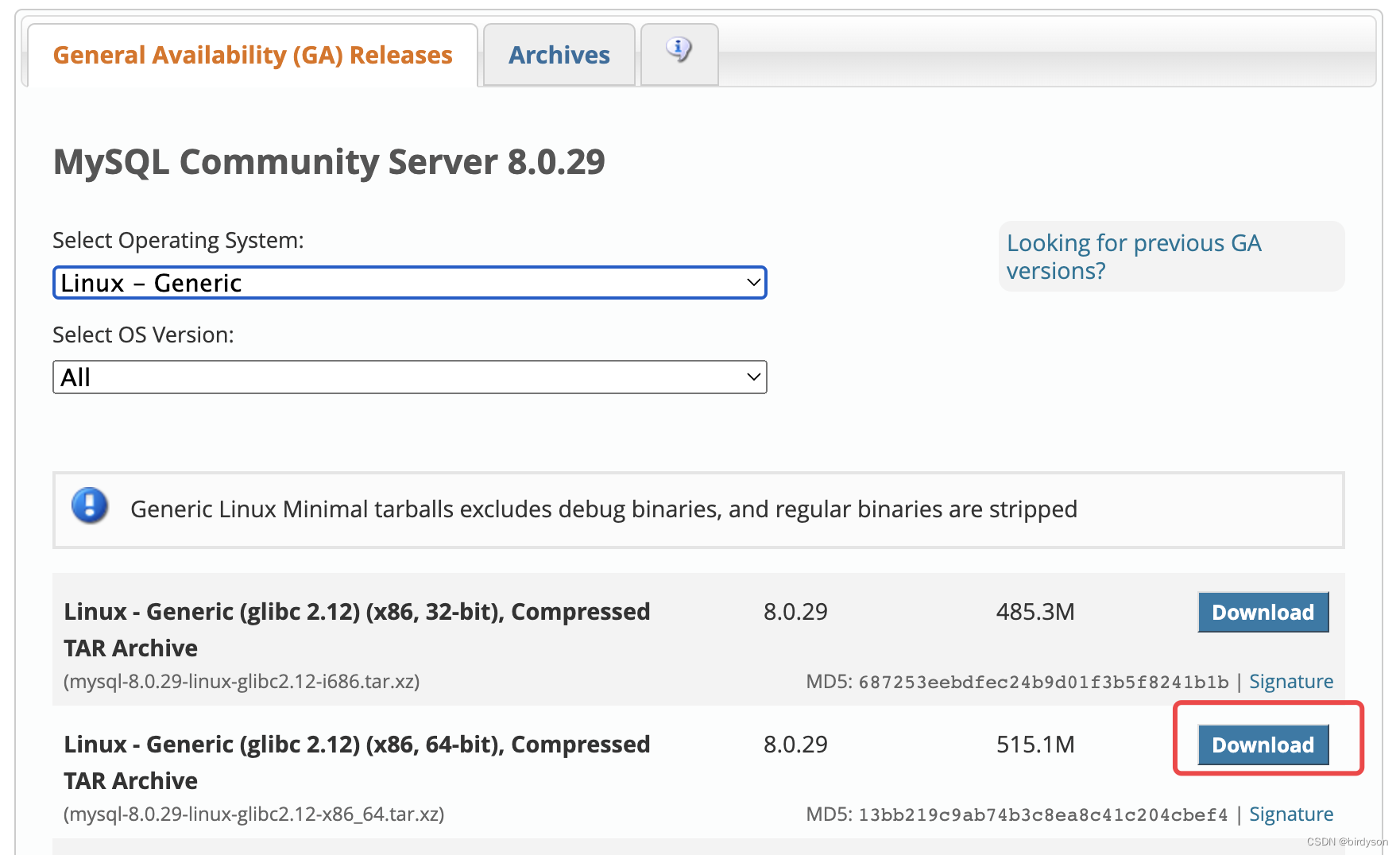Image resolution: width=1400 pixels, height=855 pixels.
Task: Click MD5 hash 687253eebdfec24b9d01f3b5f8241b1b
Action: click(1043, 682)
